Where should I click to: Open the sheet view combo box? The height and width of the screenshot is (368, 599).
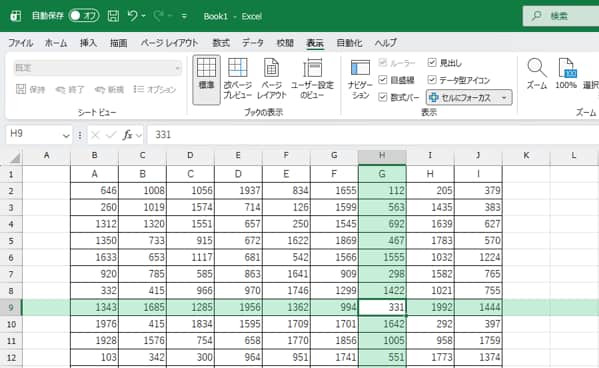click(x=97, y=68)
